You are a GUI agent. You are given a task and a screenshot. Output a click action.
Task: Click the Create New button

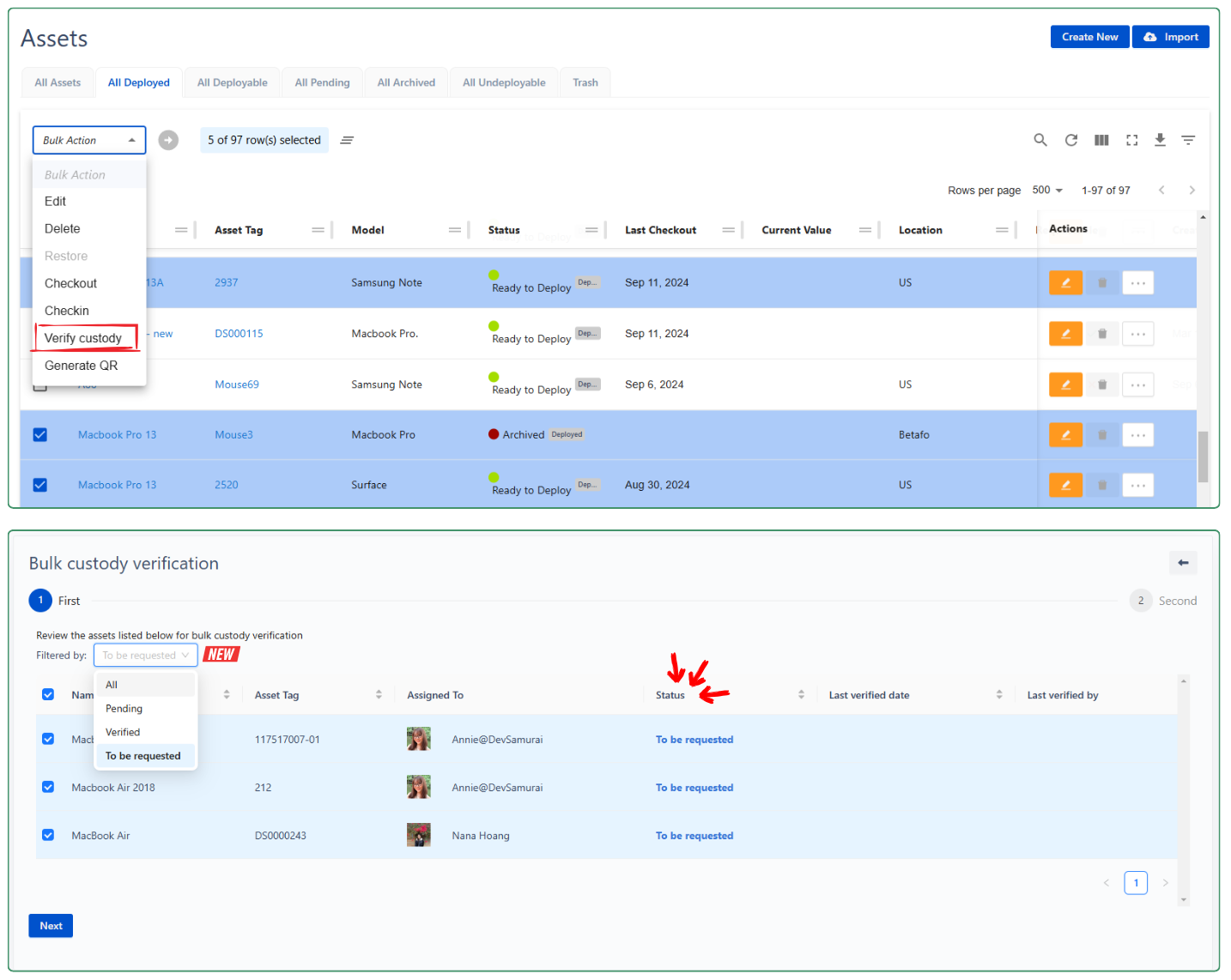pos(1089,37)
